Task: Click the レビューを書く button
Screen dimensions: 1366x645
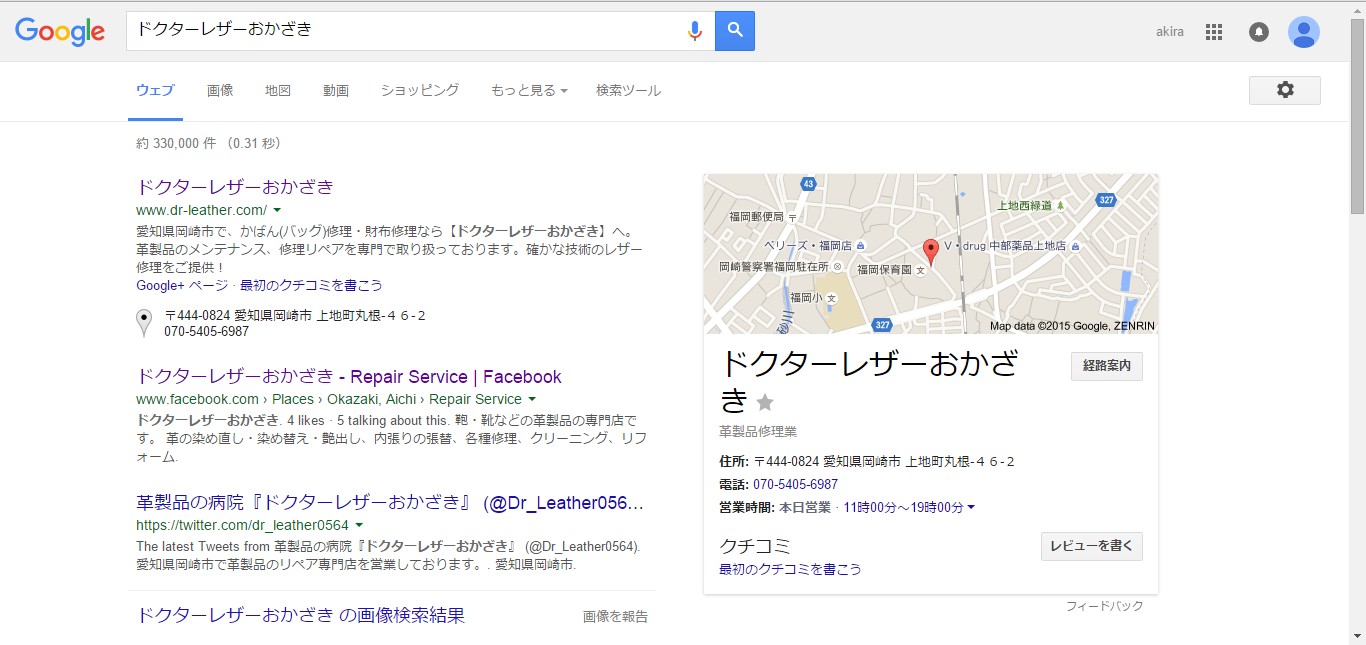Action: pyautogui.click(x=1092, y=546)
